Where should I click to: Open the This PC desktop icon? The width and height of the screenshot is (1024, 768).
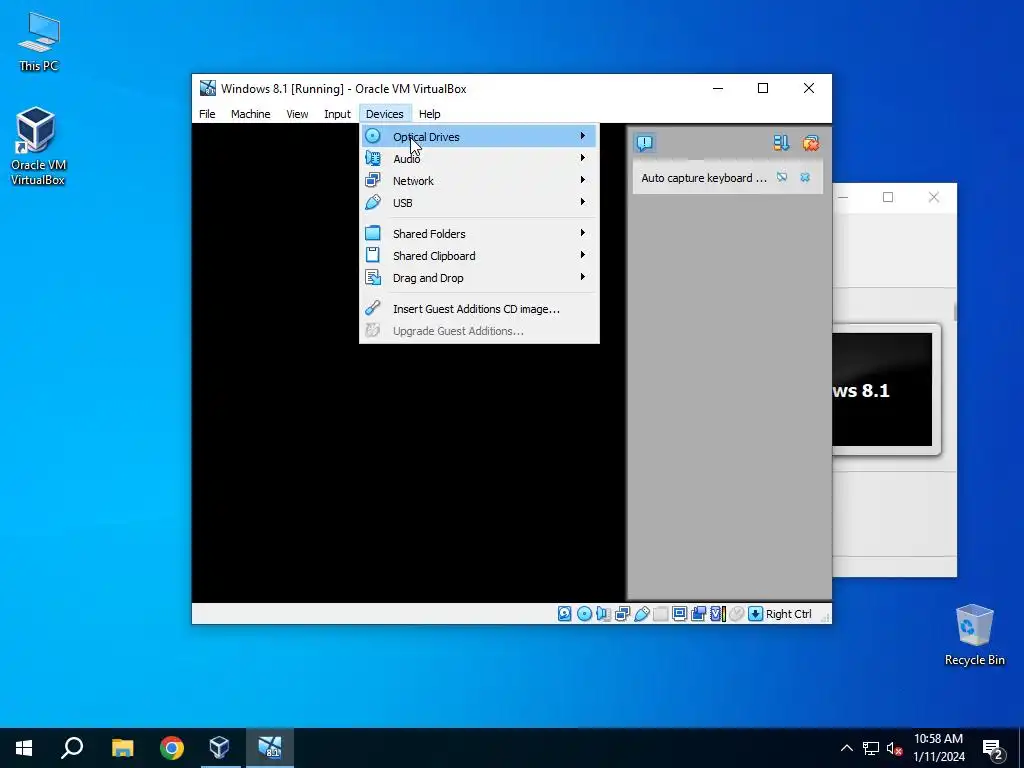click(x=39, y=42)
